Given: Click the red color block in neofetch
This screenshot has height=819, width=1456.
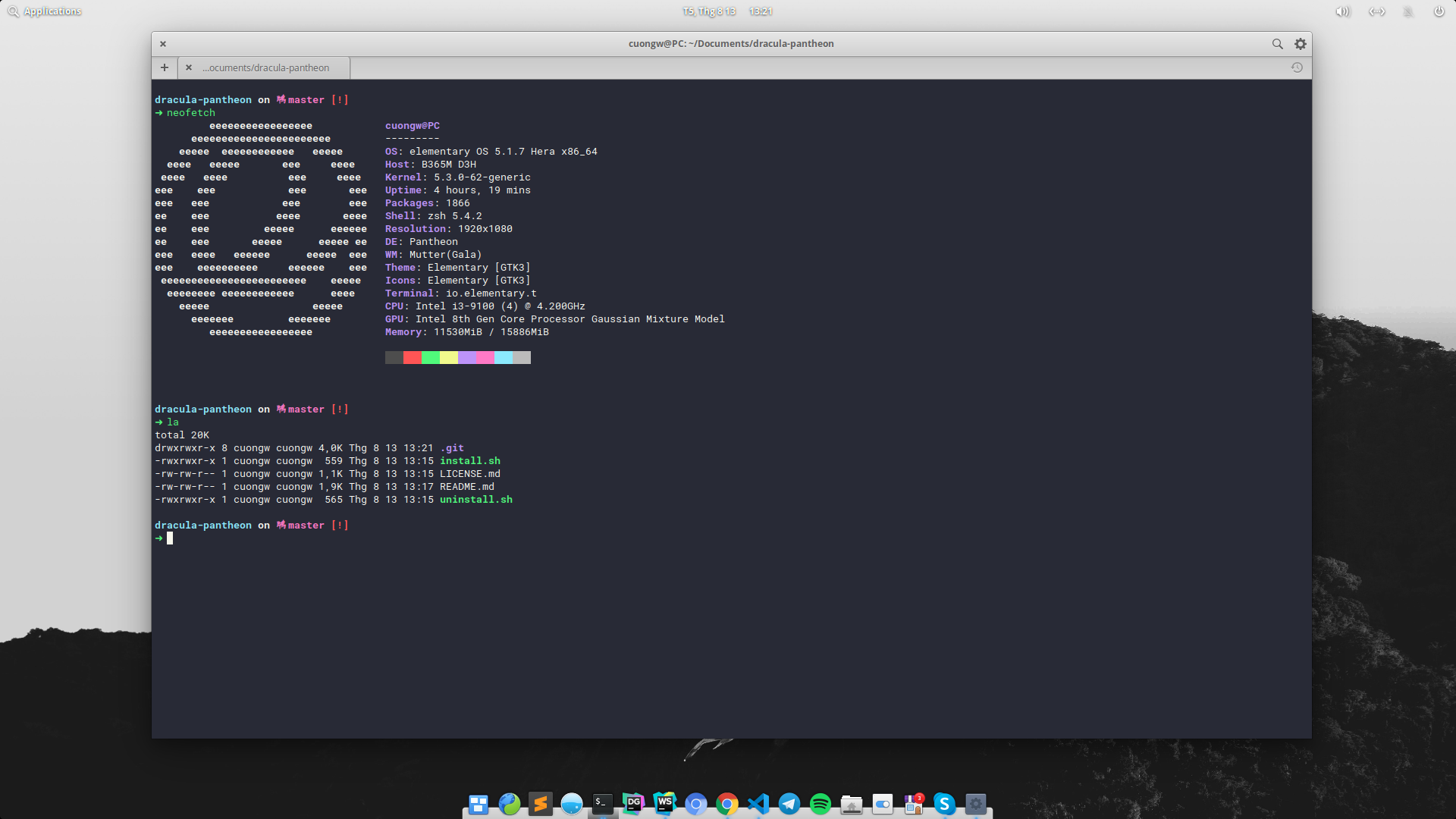Looking at the screenshot, I should 412,358.
